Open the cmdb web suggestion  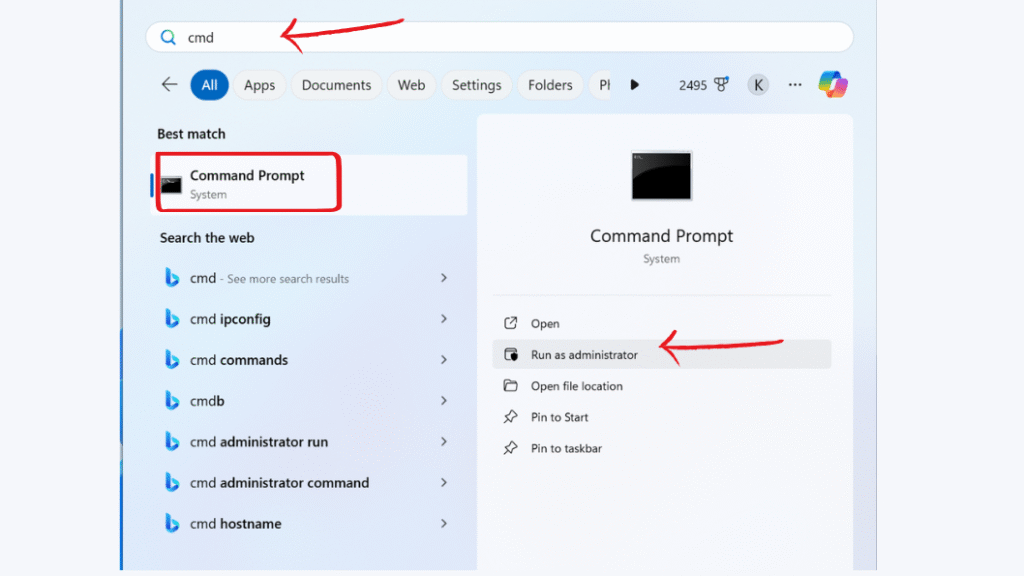[x=307, y=400]
